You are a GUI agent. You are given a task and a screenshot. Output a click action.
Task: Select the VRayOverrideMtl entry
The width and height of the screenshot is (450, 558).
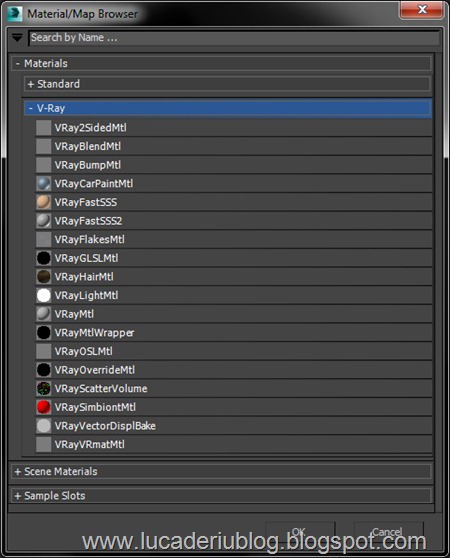click(234, 370)
